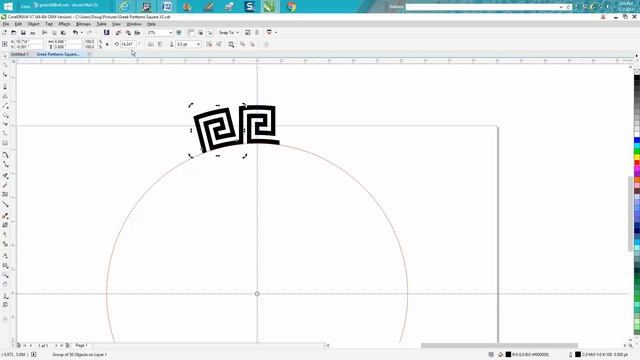This screenshot has width=640, height=360.
Task: Toggle full-screen preview button
Action: (x=179, y=33)
